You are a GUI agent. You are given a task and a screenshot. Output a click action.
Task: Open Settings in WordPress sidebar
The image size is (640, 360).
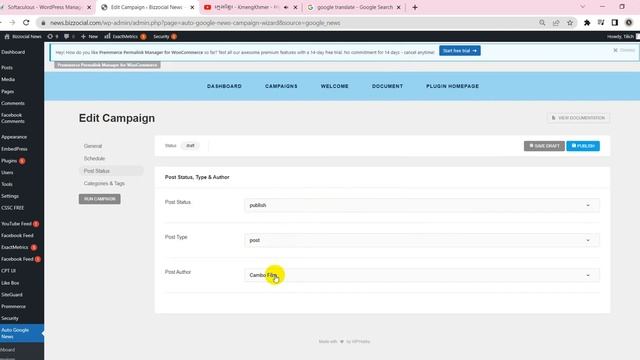[10, 196]
